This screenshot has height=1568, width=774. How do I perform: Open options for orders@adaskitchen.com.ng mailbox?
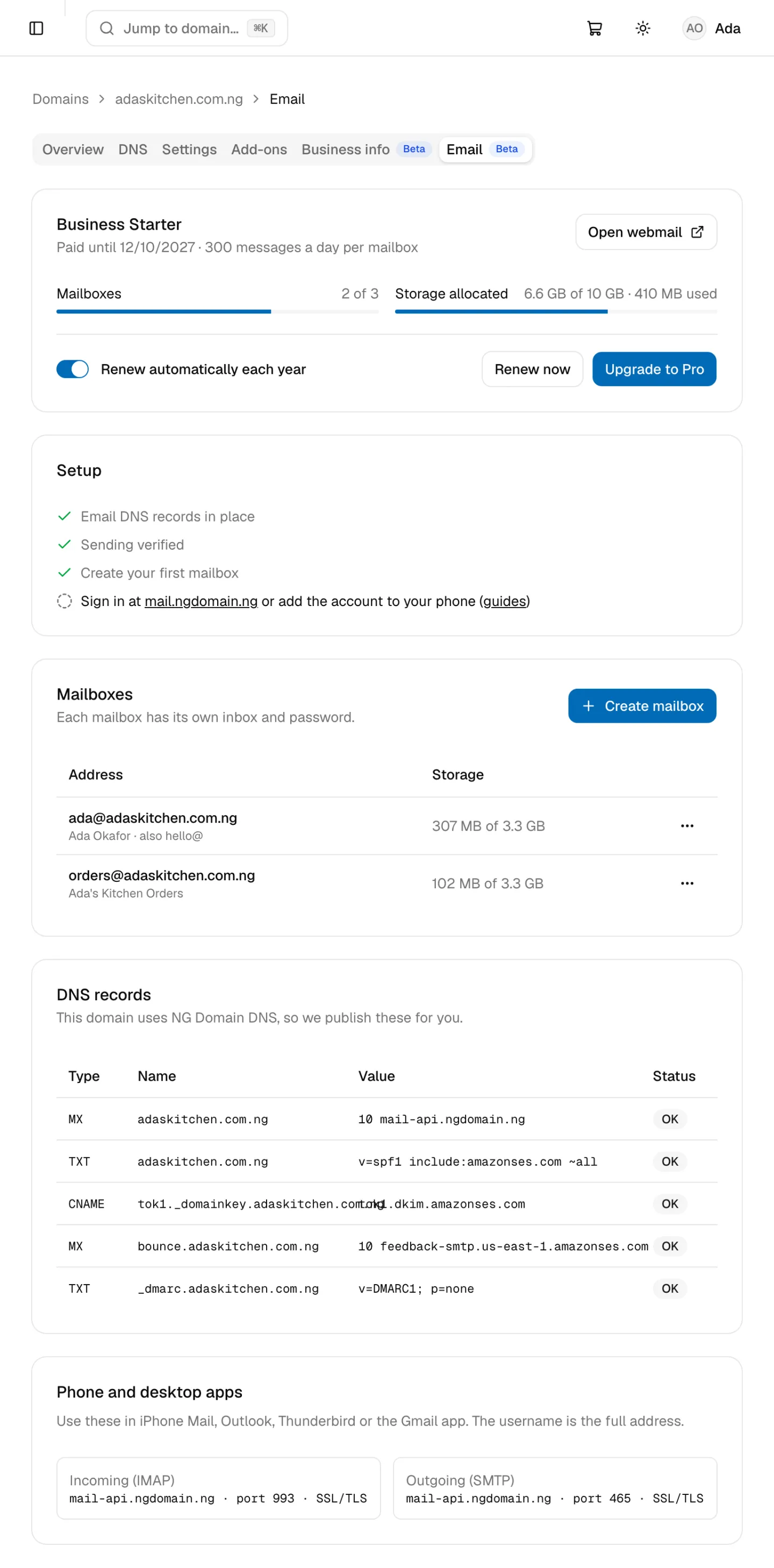coord(687,883)
